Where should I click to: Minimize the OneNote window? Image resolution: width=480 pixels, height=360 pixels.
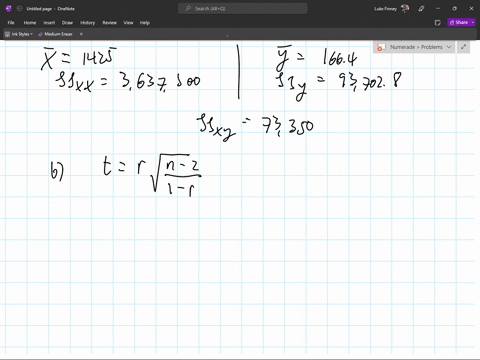(x=438, y=9)
